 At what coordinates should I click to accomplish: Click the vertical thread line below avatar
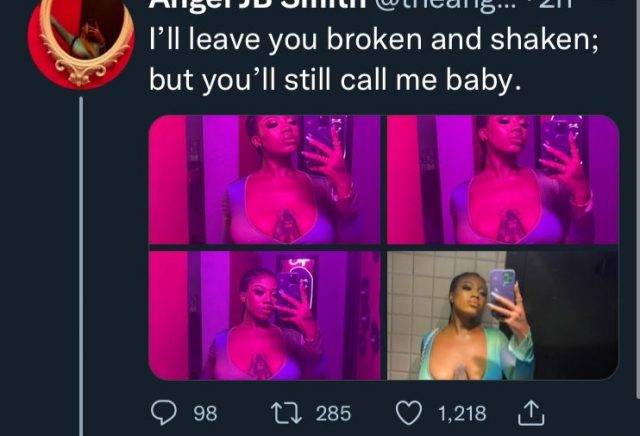point(81,266)
